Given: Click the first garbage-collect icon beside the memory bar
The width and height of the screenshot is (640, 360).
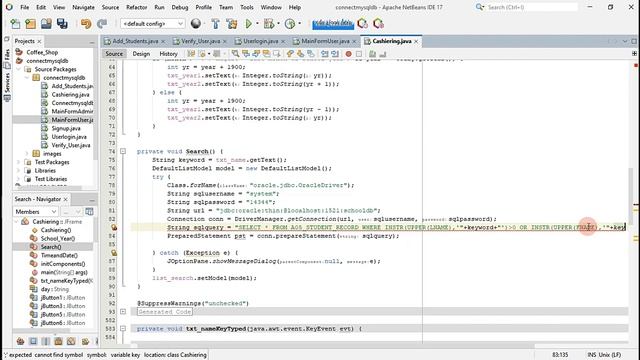Looking at the screenshot, I should [x=362, y=24].
